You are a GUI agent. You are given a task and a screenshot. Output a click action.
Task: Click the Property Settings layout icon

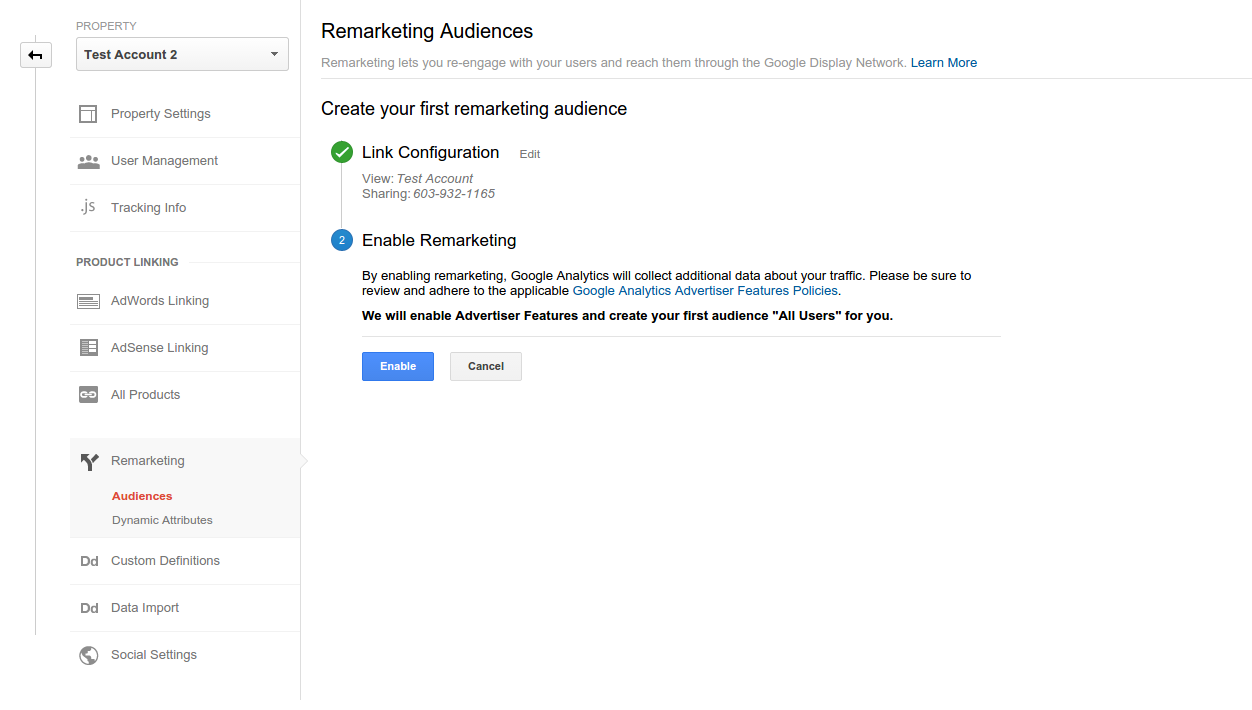pos(88,114)
